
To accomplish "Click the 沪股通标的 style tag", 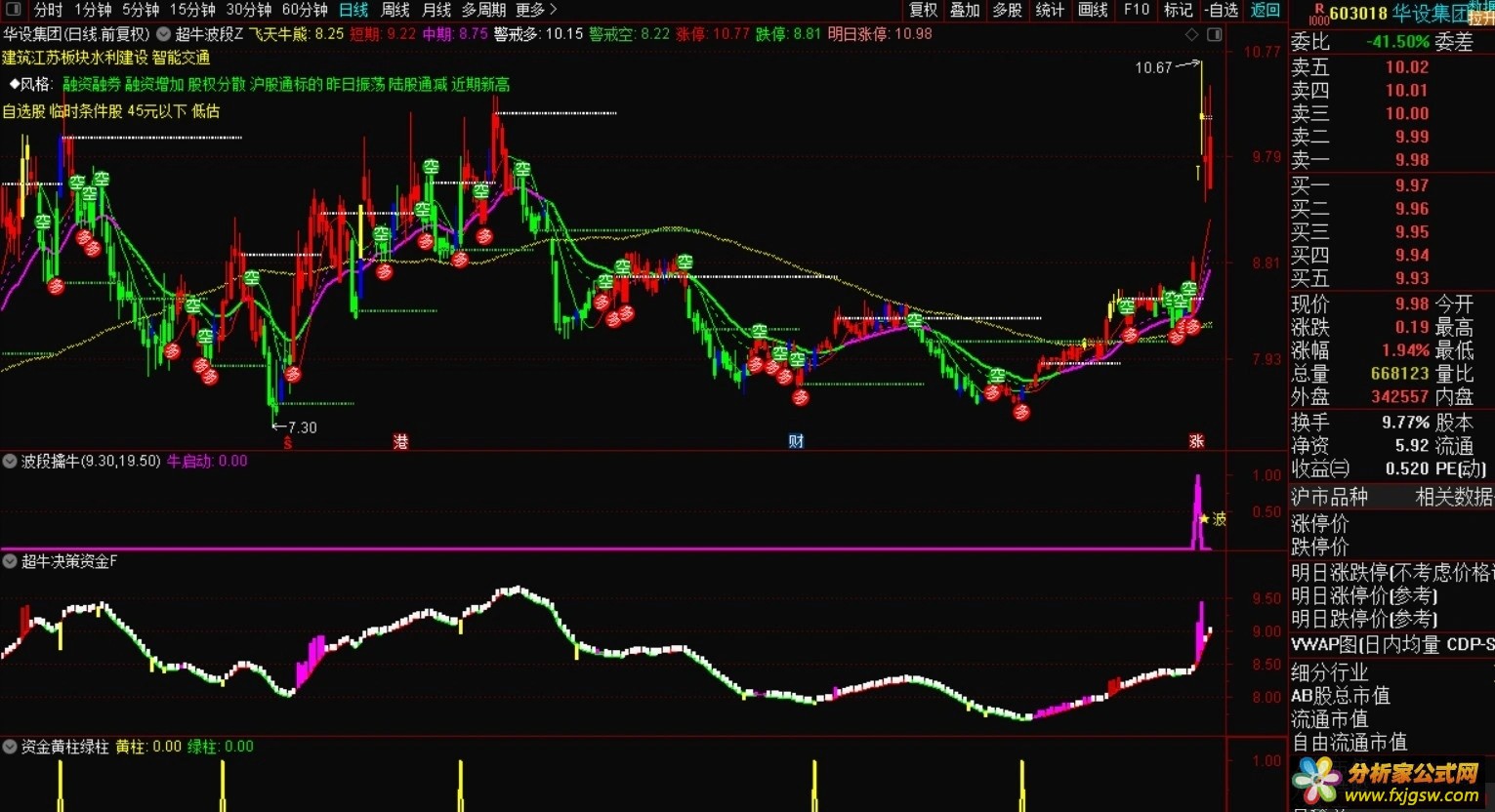I will (286, 85).
